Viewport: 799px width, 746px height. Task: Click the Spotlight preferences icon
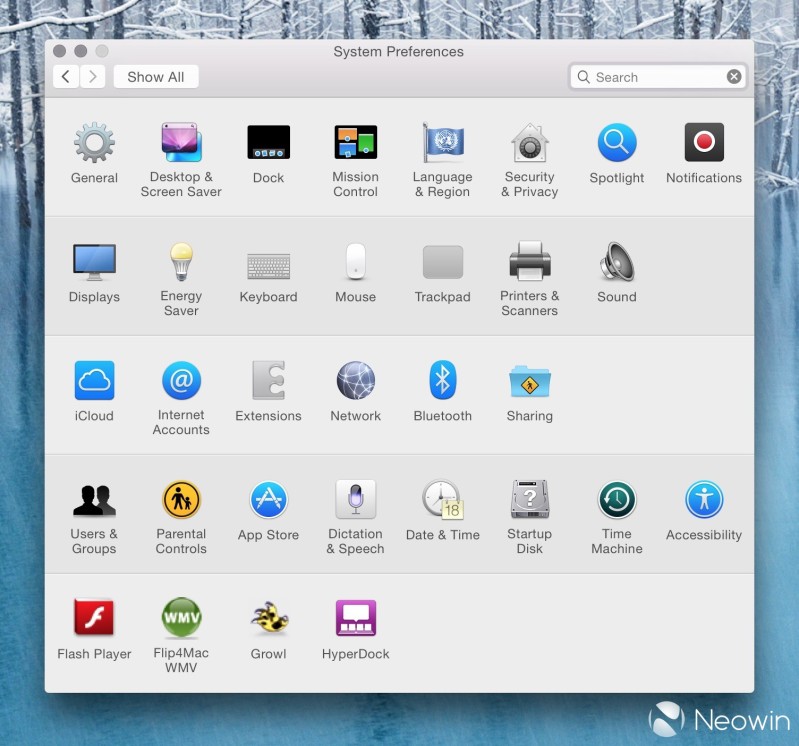point(617,143)
